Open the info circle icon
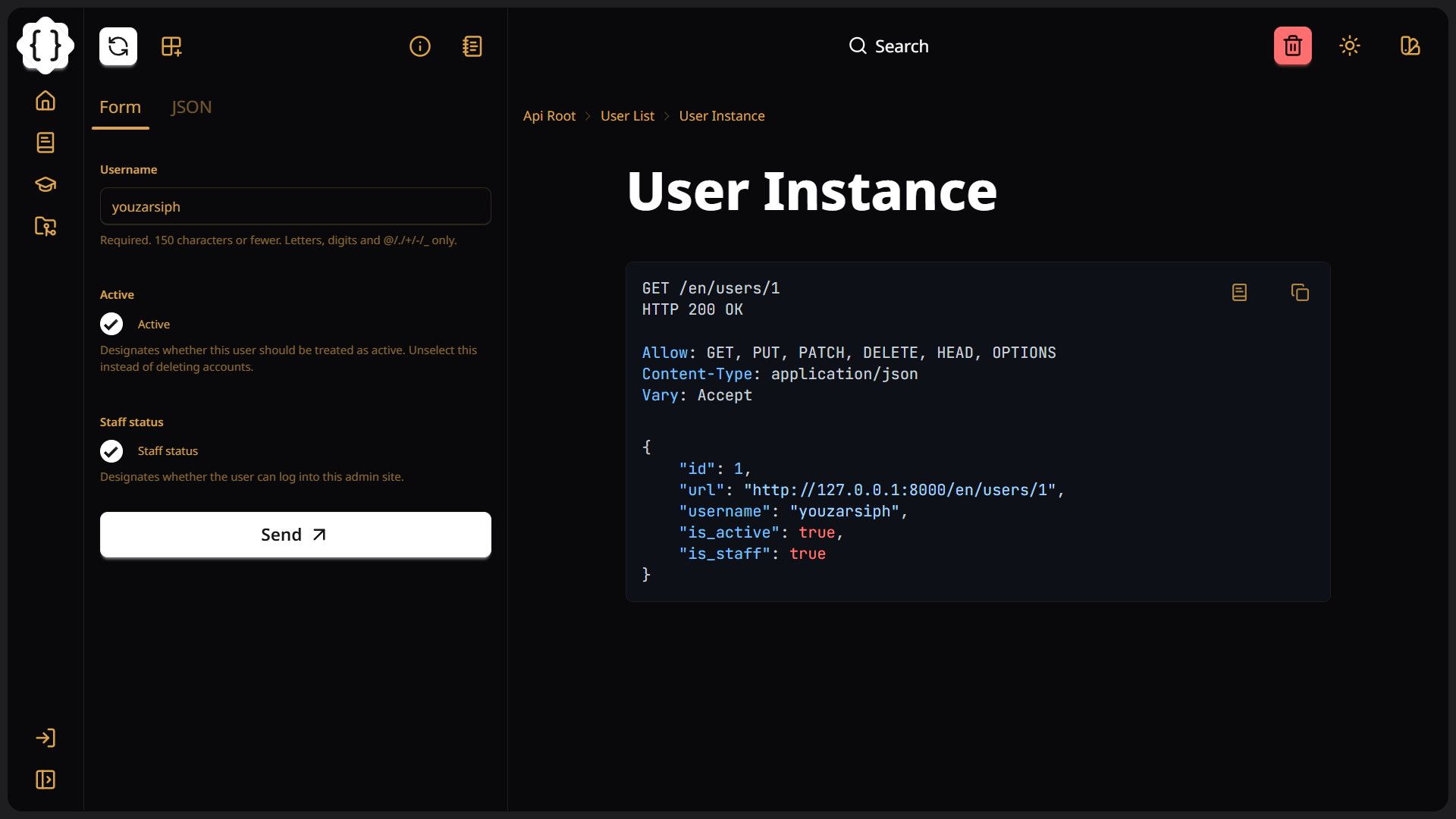The width and height of the screenshot is (1456, 819). (x=420, y=46)
